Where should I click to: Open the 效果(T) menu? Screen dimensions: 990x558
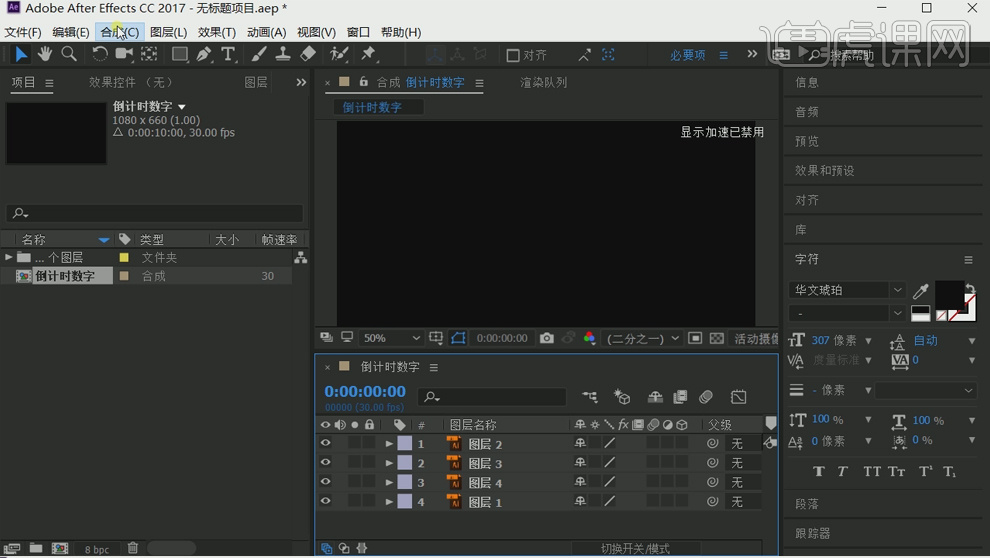216,32
